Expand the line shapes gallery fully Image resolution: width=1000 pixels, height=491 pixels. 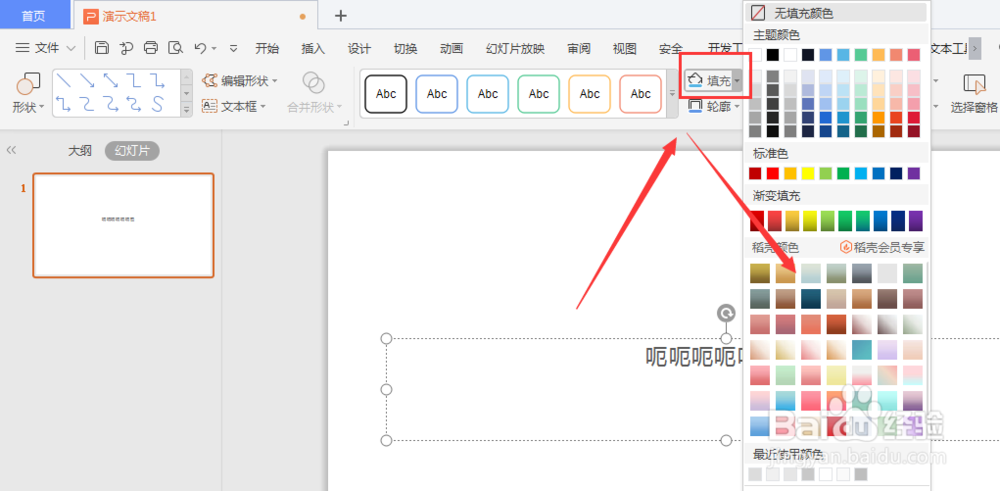(187, 109)
